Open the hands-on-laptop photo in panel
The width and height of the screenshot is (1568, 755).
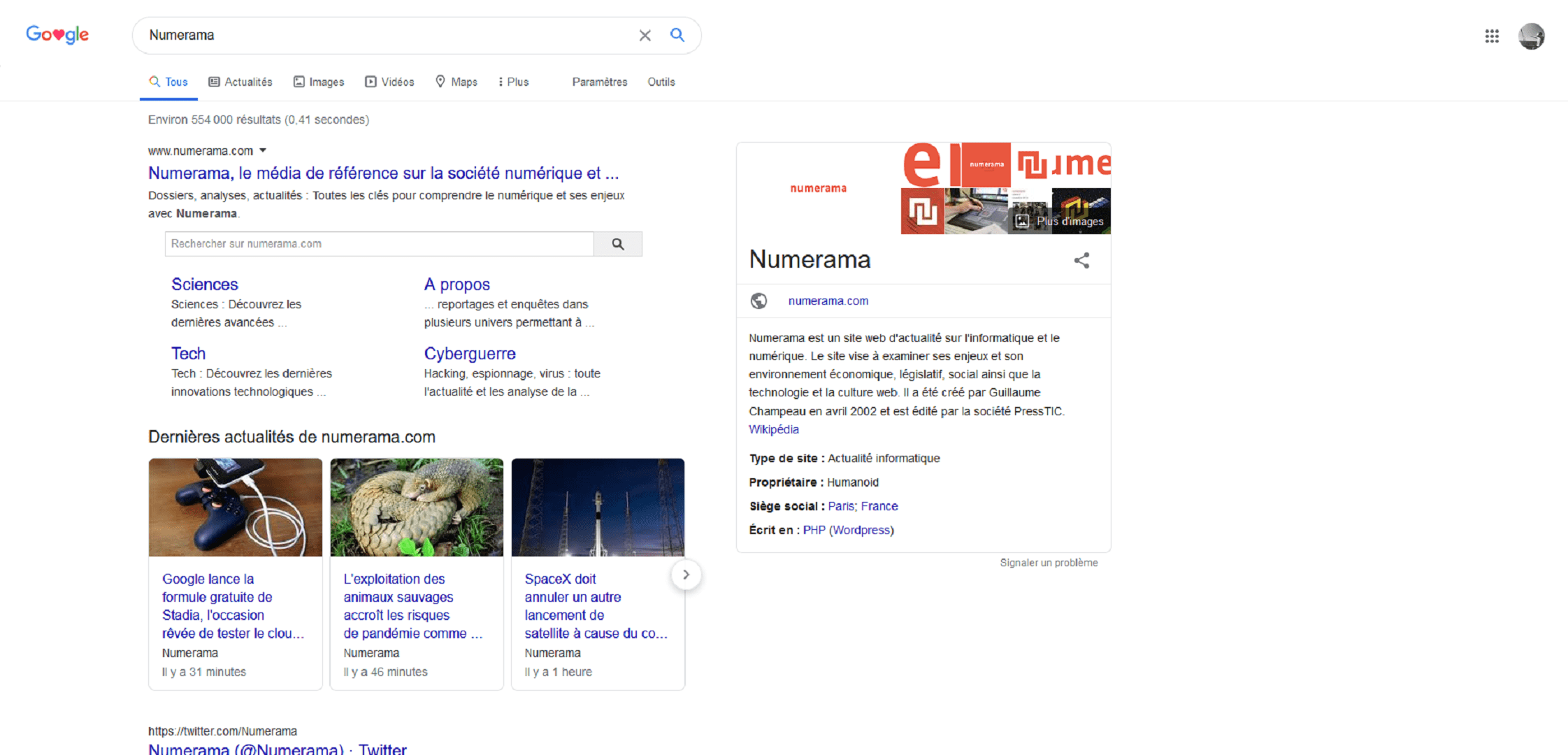(x=977, y=211)
